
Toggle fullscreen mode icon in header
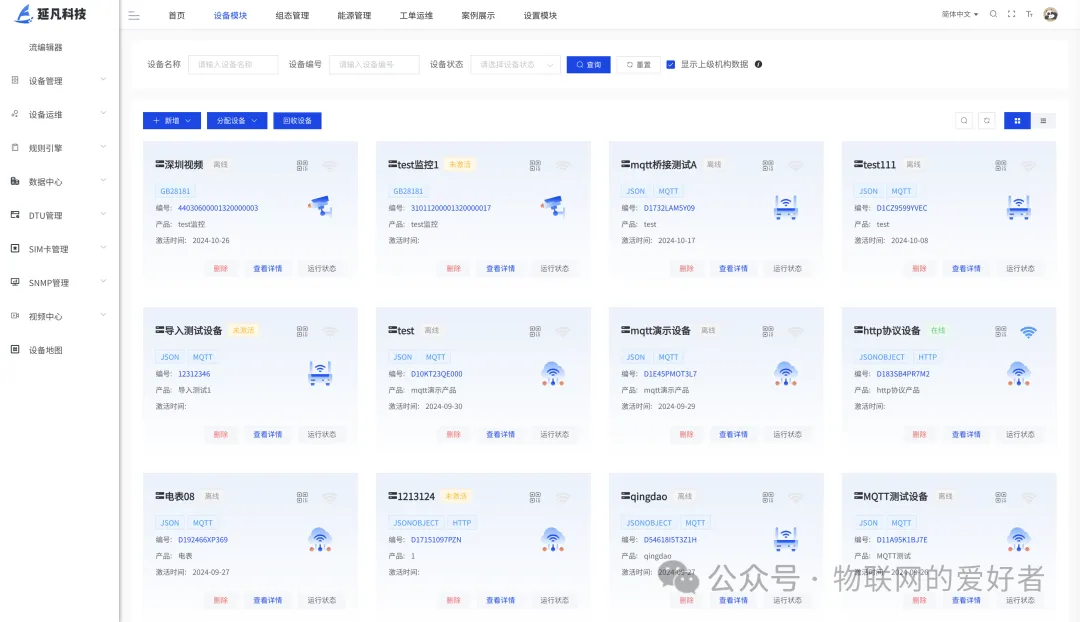1011,14
